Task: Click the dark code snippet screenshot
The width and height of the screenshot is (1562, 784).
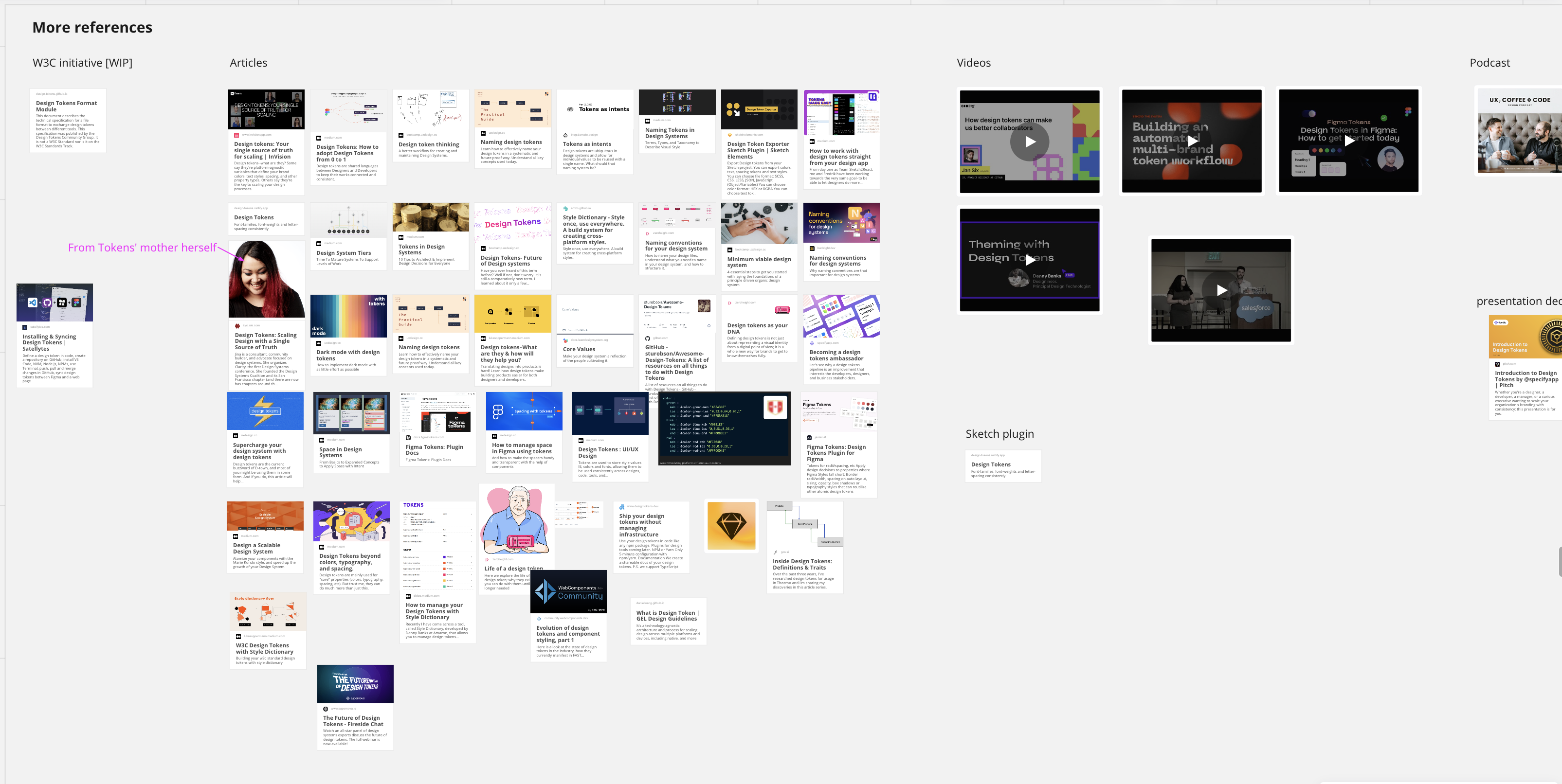Action: point(725,428)
